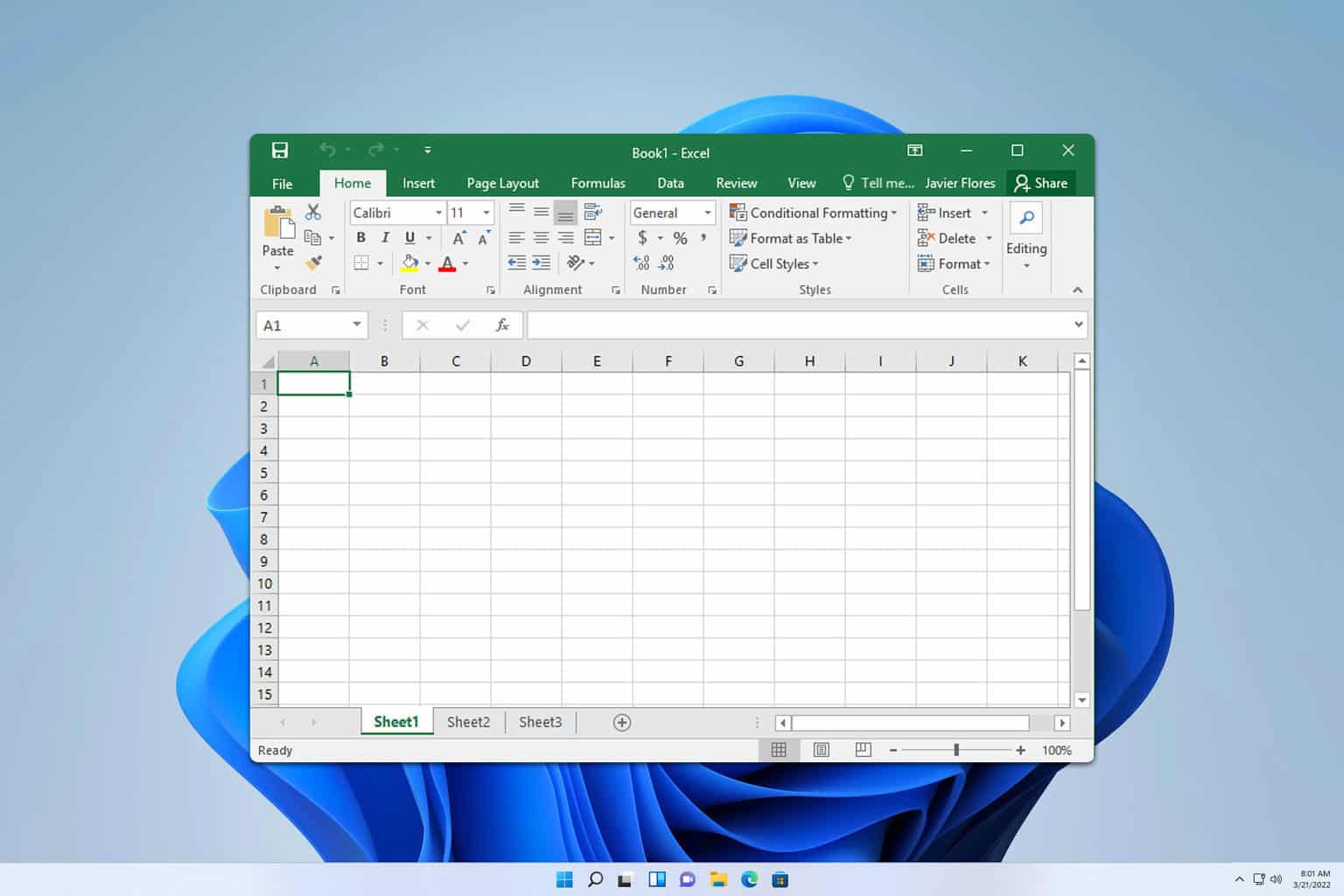The width and height of the screenshot is (1344, 896).
Task: Click the Middle Align icon
Action: (x=542, y=212)
